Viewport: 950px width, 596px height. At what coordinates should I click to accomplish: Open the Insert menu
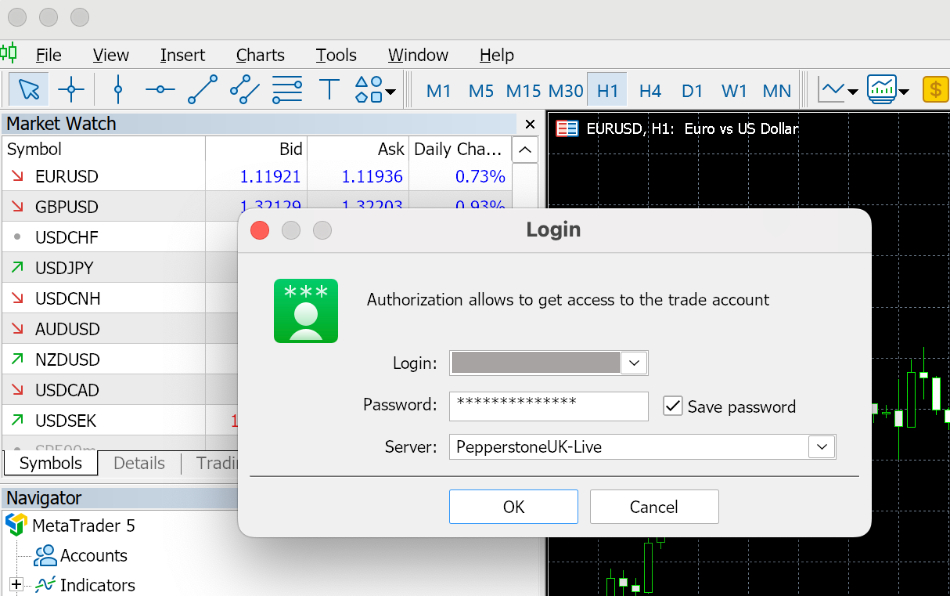tap(182, 55)
